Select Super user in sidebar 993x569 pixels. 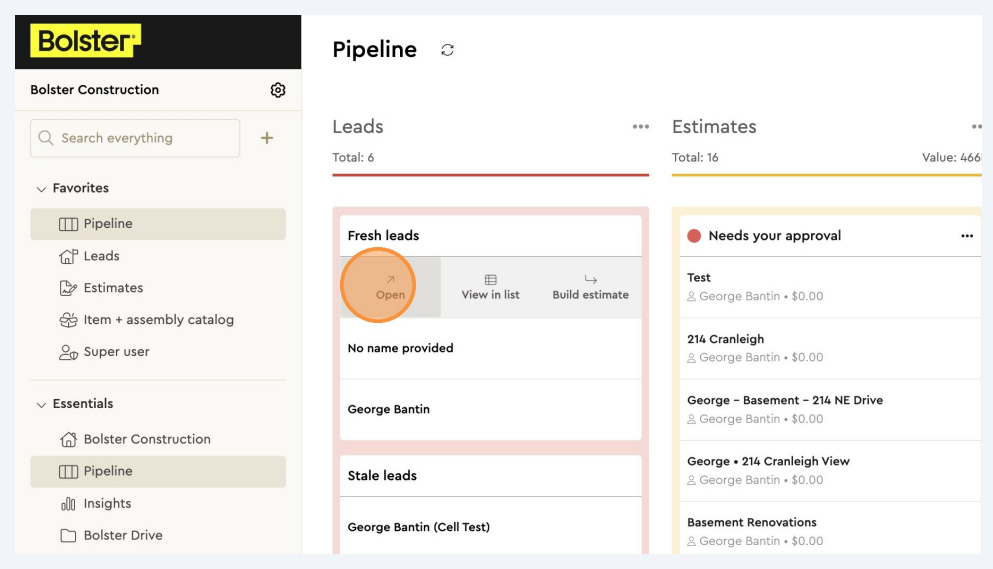tap(116, 352)
